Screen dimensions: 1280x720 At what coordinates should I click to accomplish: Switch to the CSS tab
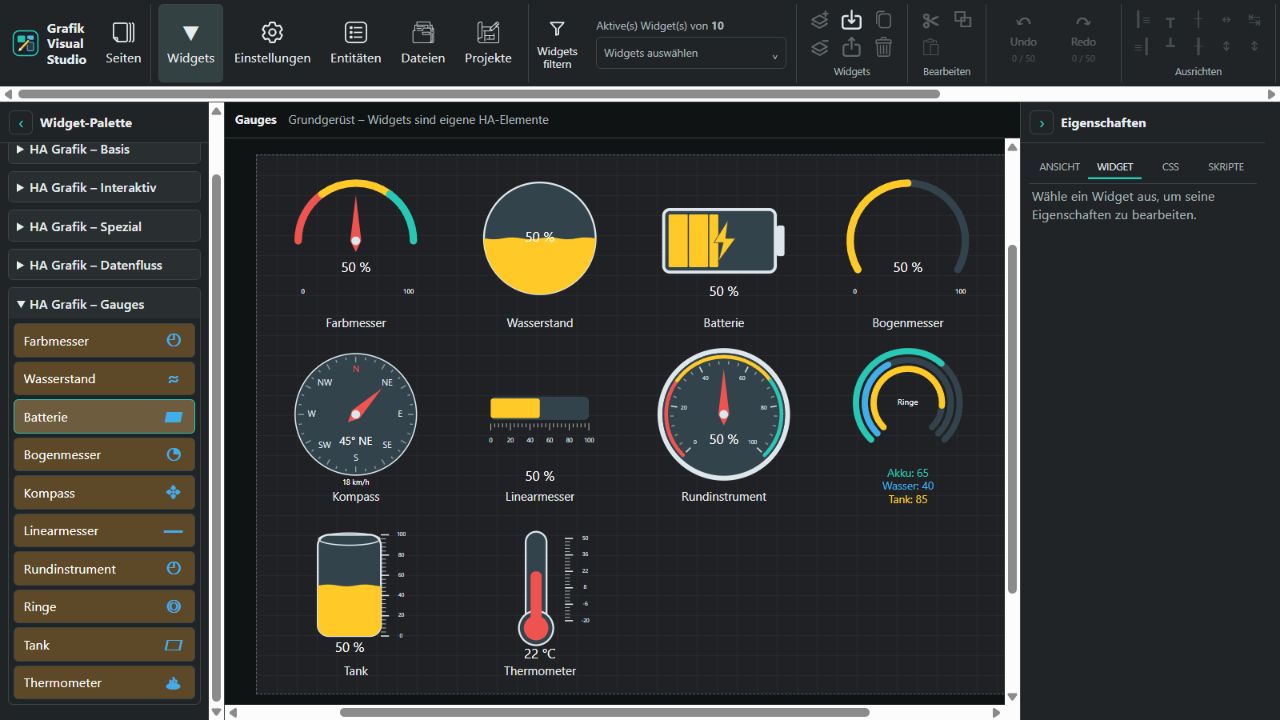point(1170,167)
